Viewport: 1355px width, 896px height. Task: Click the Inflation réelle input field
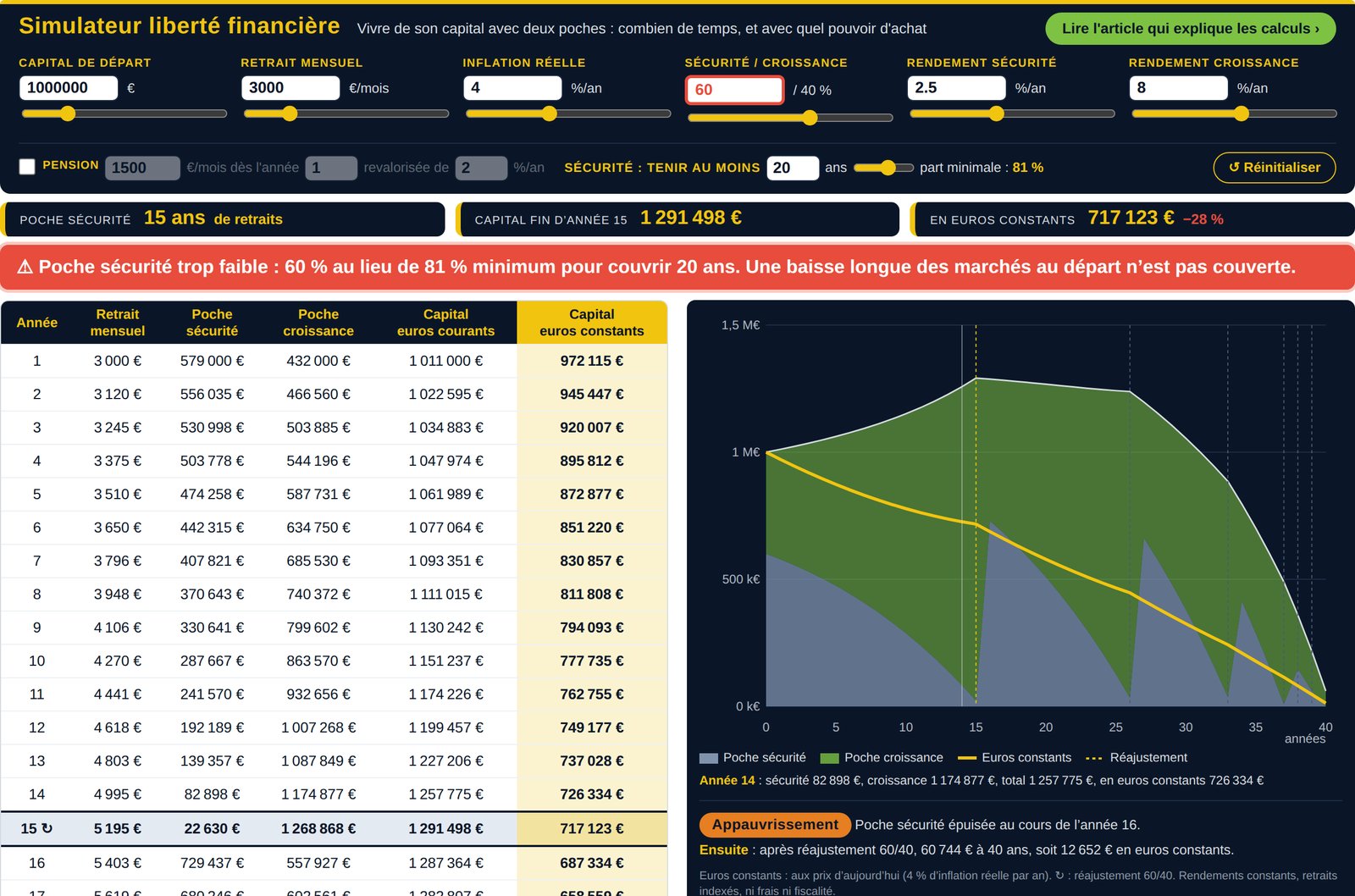click(512, 88)
